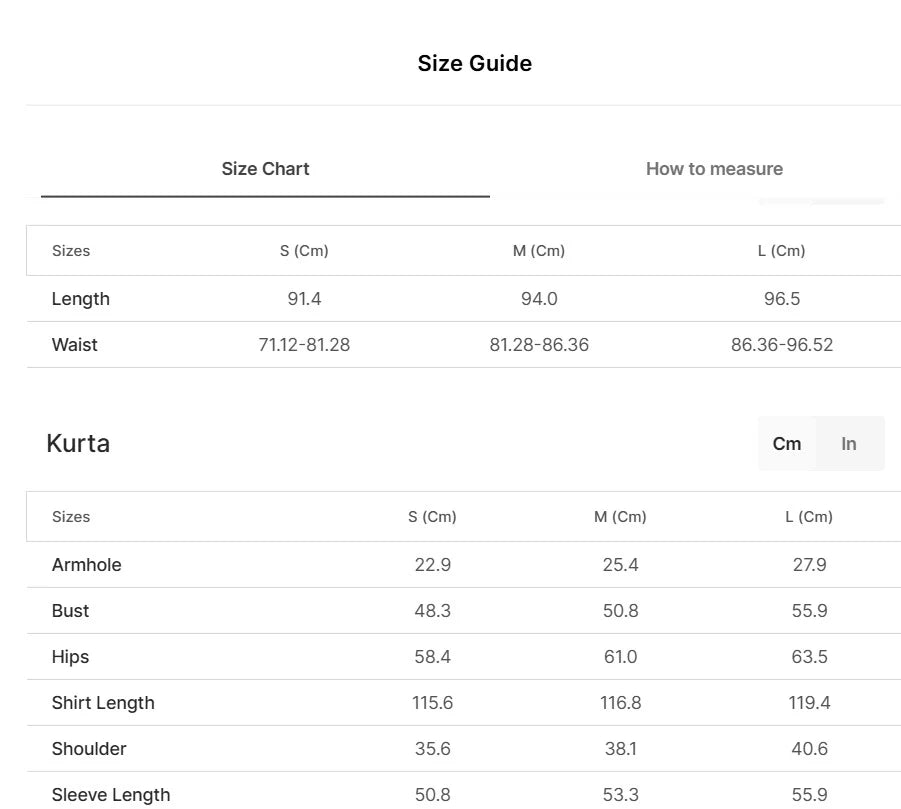Click the Length row label
901x809 pixels.
[81, 299]
